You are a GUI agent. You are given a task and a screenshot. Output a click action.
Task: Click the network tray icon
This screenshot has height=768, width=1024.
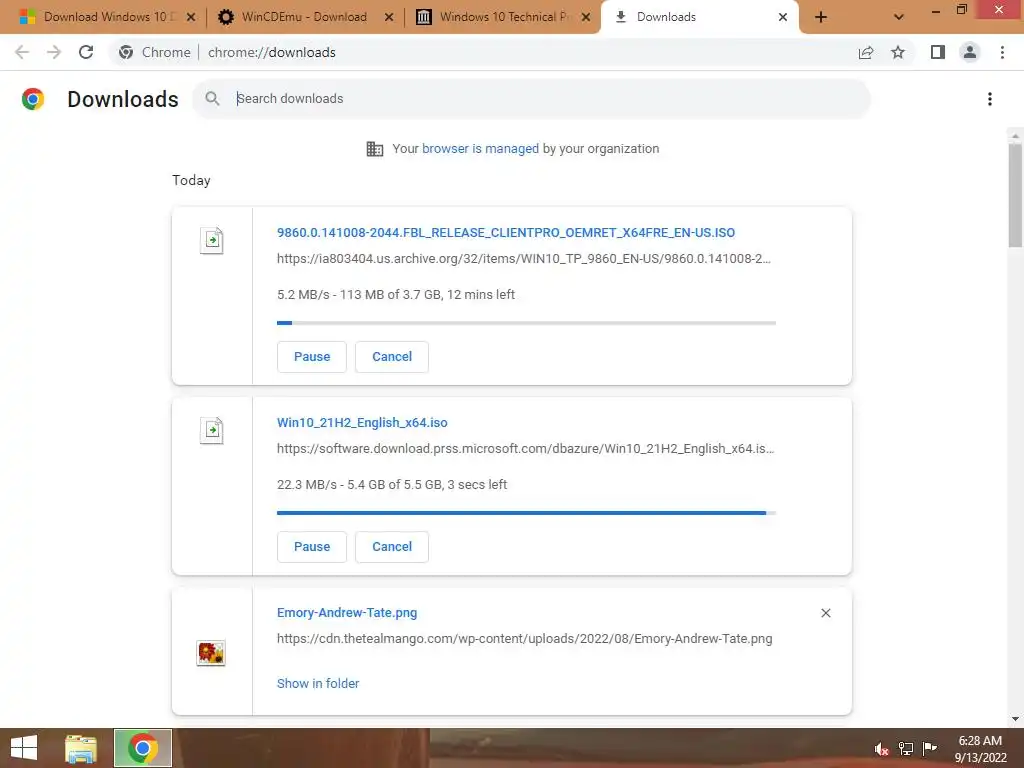(906, 748)
